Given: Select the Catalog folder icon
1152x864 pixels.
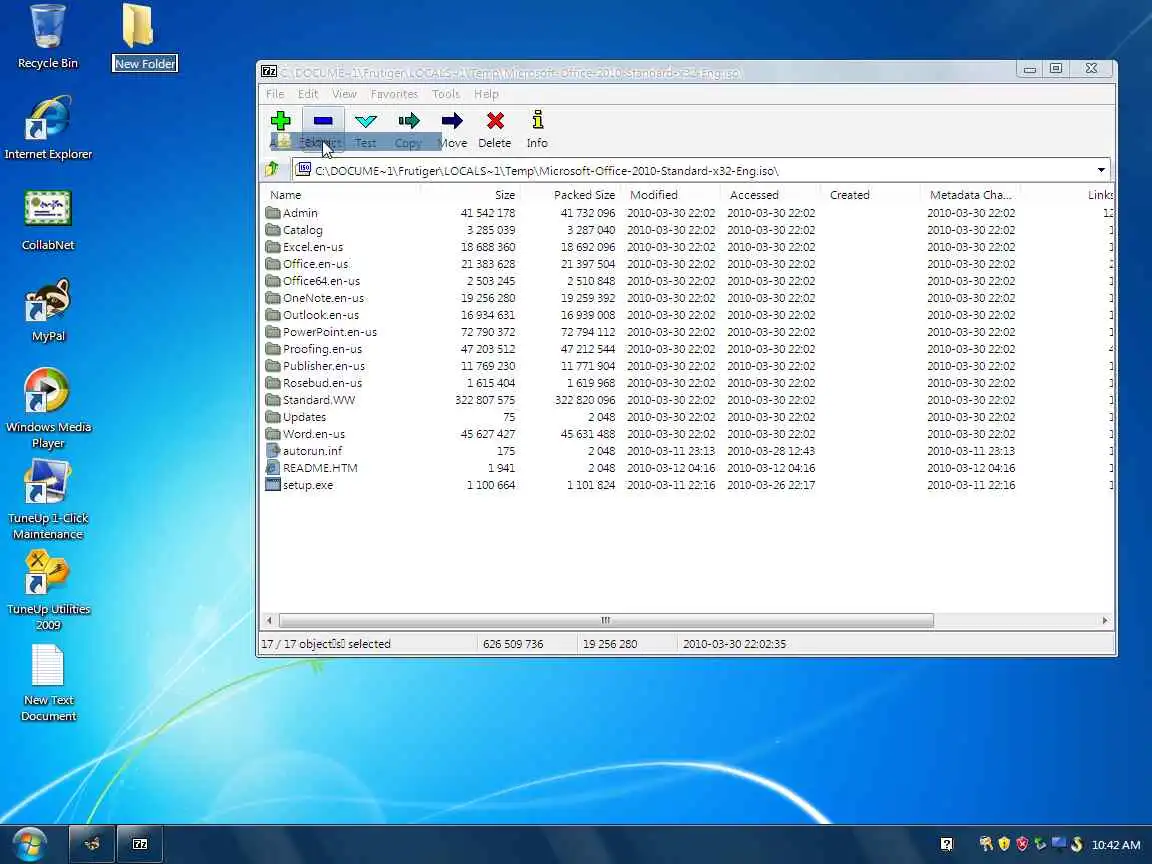Looking at the screenshot, I should point(273,229).
